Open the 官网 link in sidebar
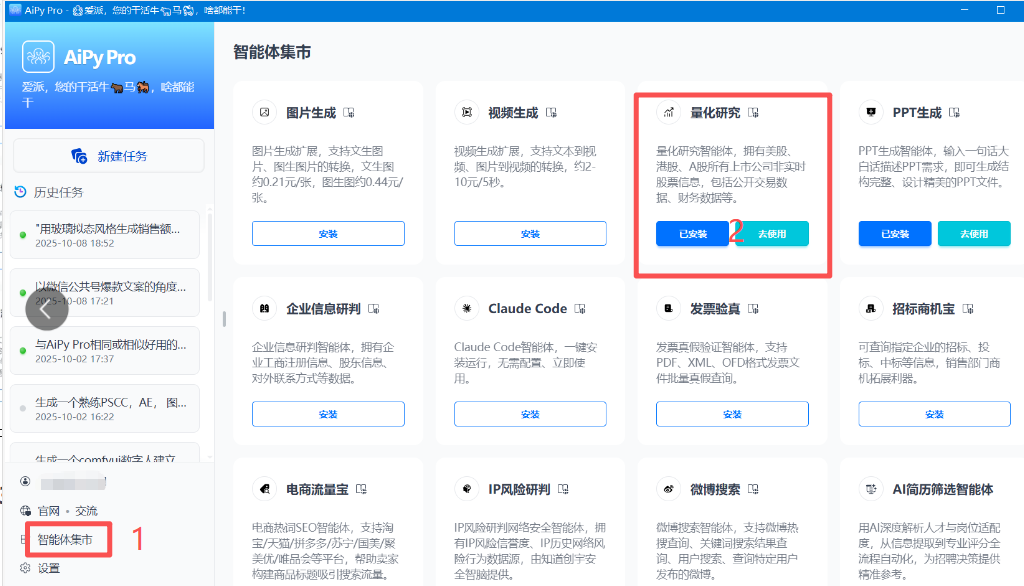Screen dimensions: 1024x586 pyautogui.click(x=49, y=511)
